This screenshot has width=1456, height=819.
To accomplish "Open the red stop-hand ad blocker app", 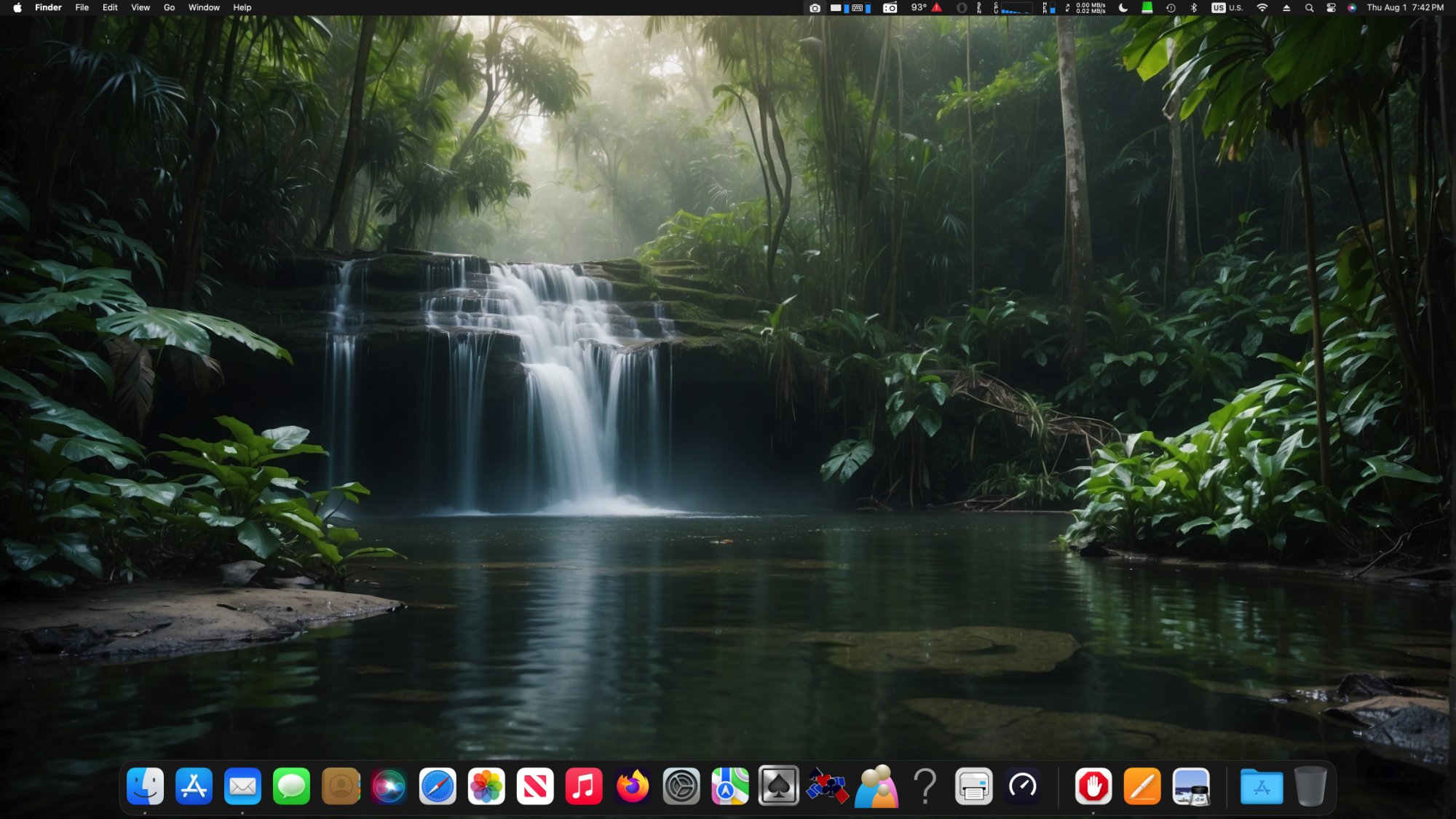I will click(1093, 786).
